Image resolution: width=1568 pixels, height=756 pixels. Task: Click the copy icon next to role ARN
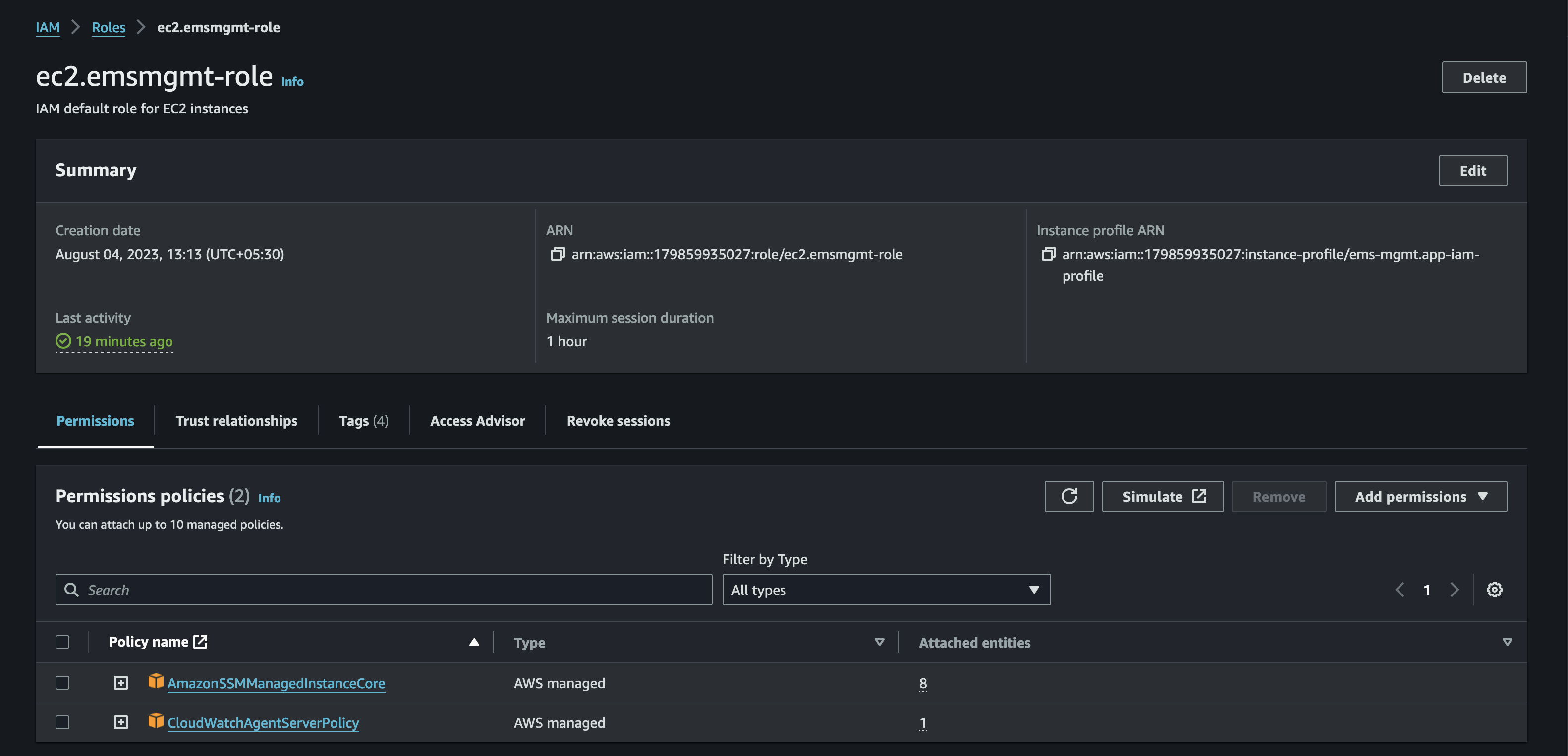558,253
